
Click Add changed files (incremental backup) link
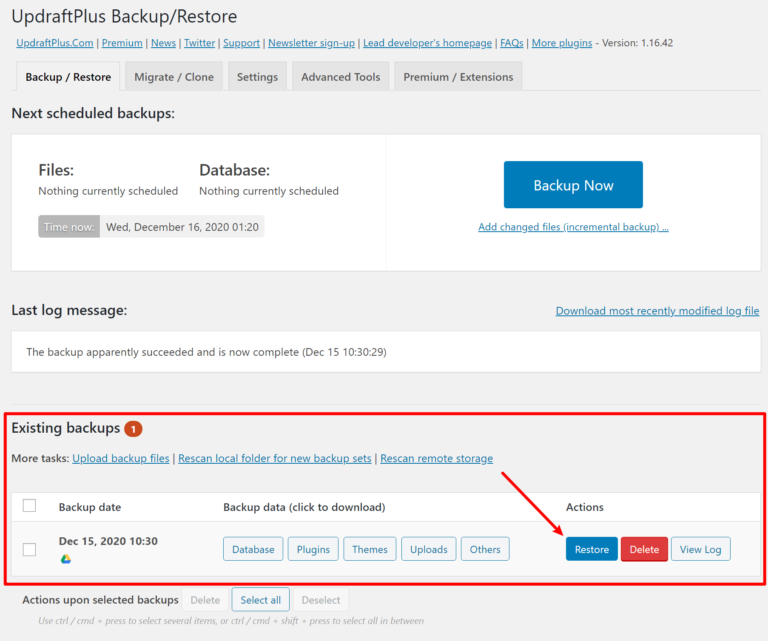573,227
